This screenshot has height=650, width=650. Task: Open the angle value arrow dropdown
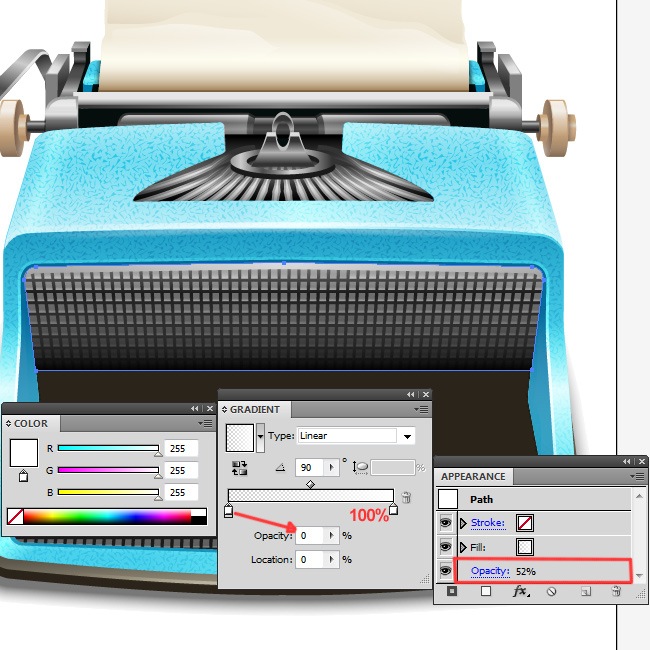point(332,468)
